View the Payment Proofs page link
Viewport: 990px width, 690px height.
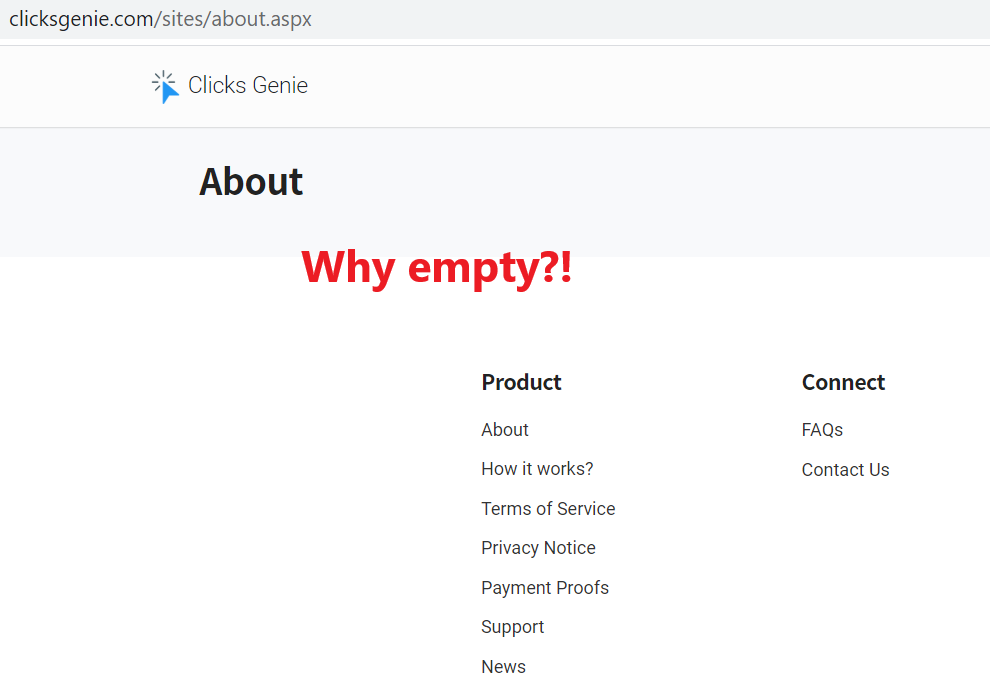pos(545,588)
